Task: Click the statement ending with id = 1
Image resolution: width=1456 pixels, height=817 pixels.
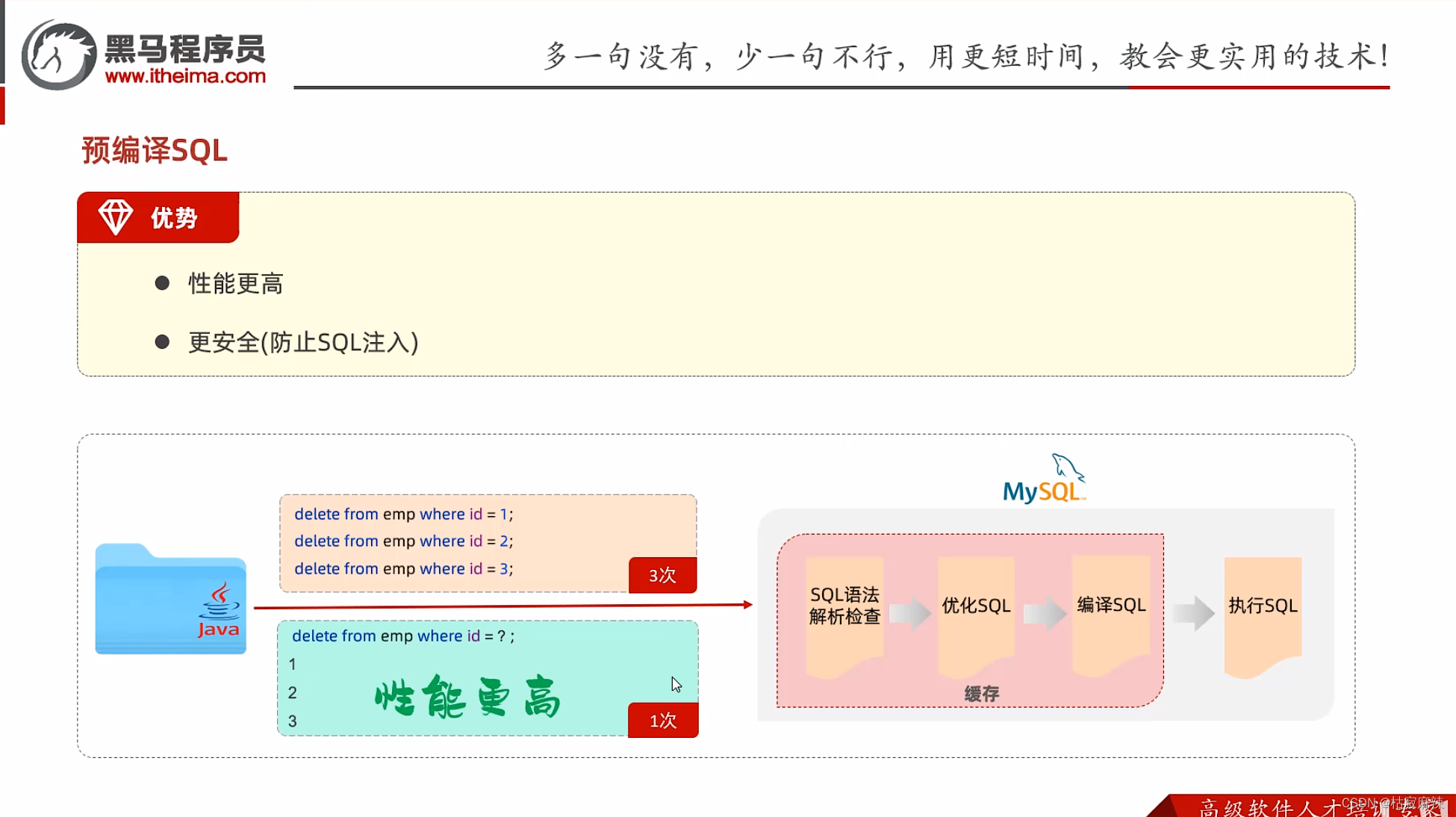Action: pyautogui.click(x=403, y=514)
